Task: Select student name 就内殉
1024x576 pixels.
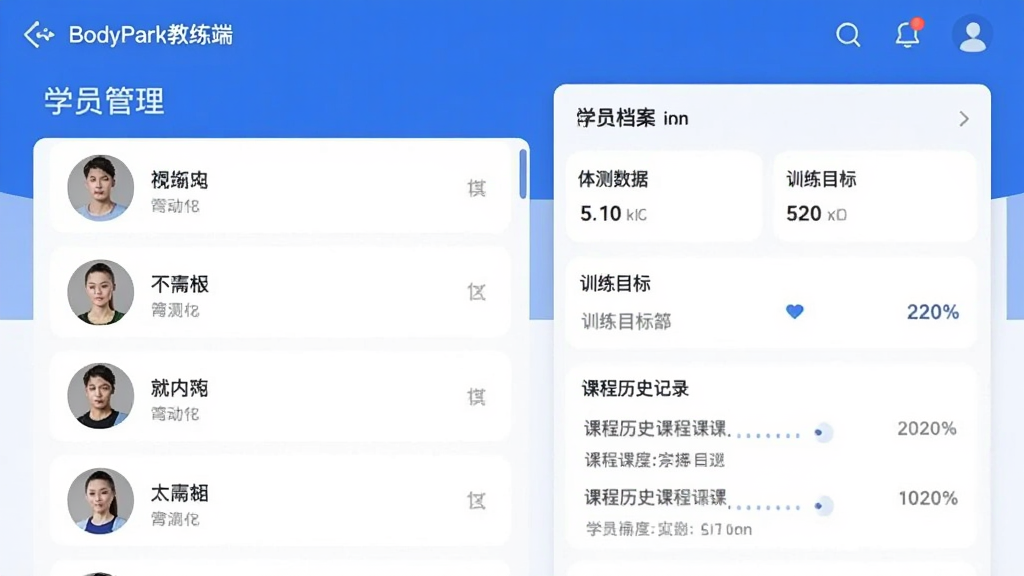Action: point(180,388)
